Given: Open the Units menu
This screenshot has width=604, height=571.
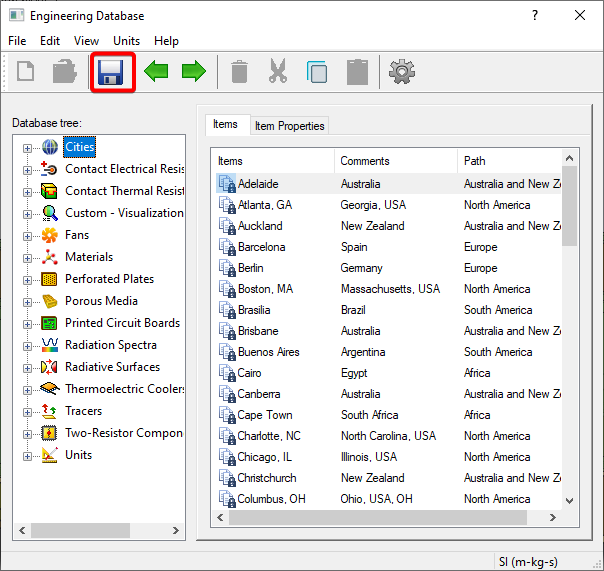Looking at the screenshot, I should pos(126,41).
